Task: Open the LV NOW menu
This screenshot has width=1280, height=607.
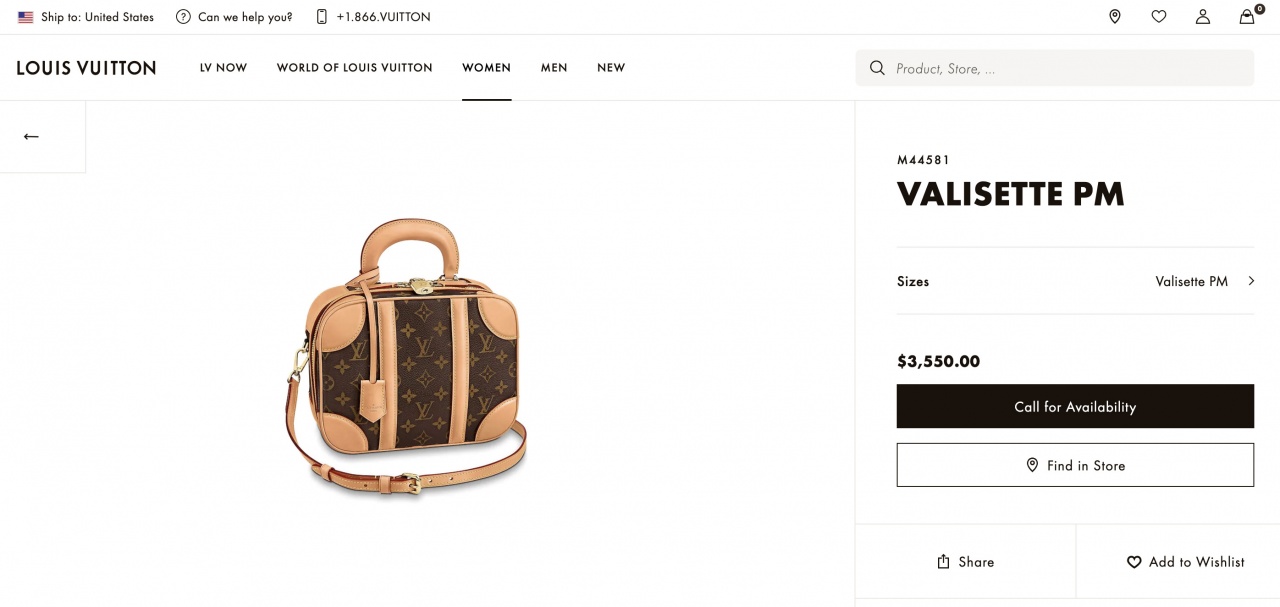Action: (223, 68)
